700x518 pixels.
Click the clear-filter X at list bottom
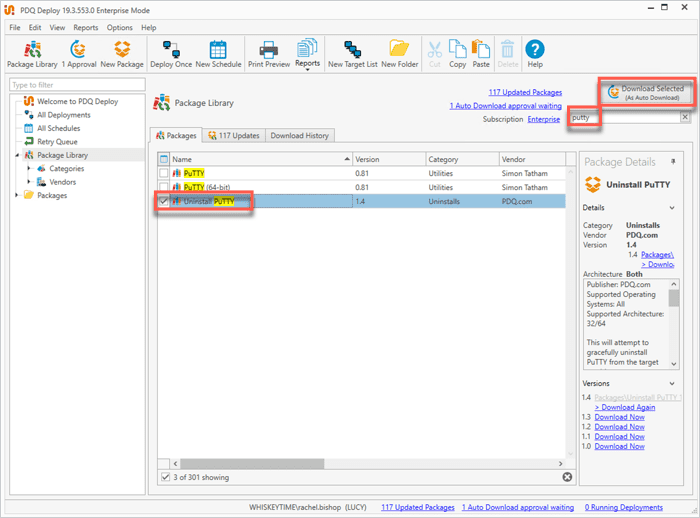[x=567, y=477]
